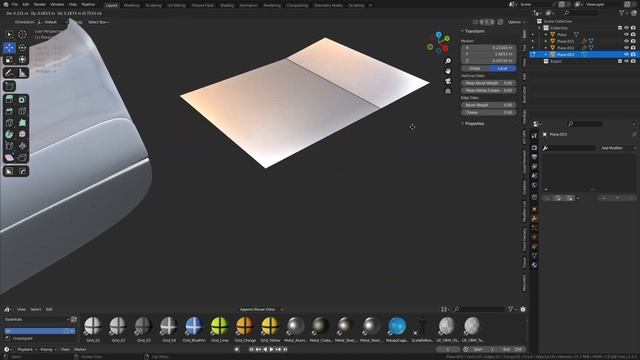
Task: Select the Extrude Region tool
Action: 9,99
